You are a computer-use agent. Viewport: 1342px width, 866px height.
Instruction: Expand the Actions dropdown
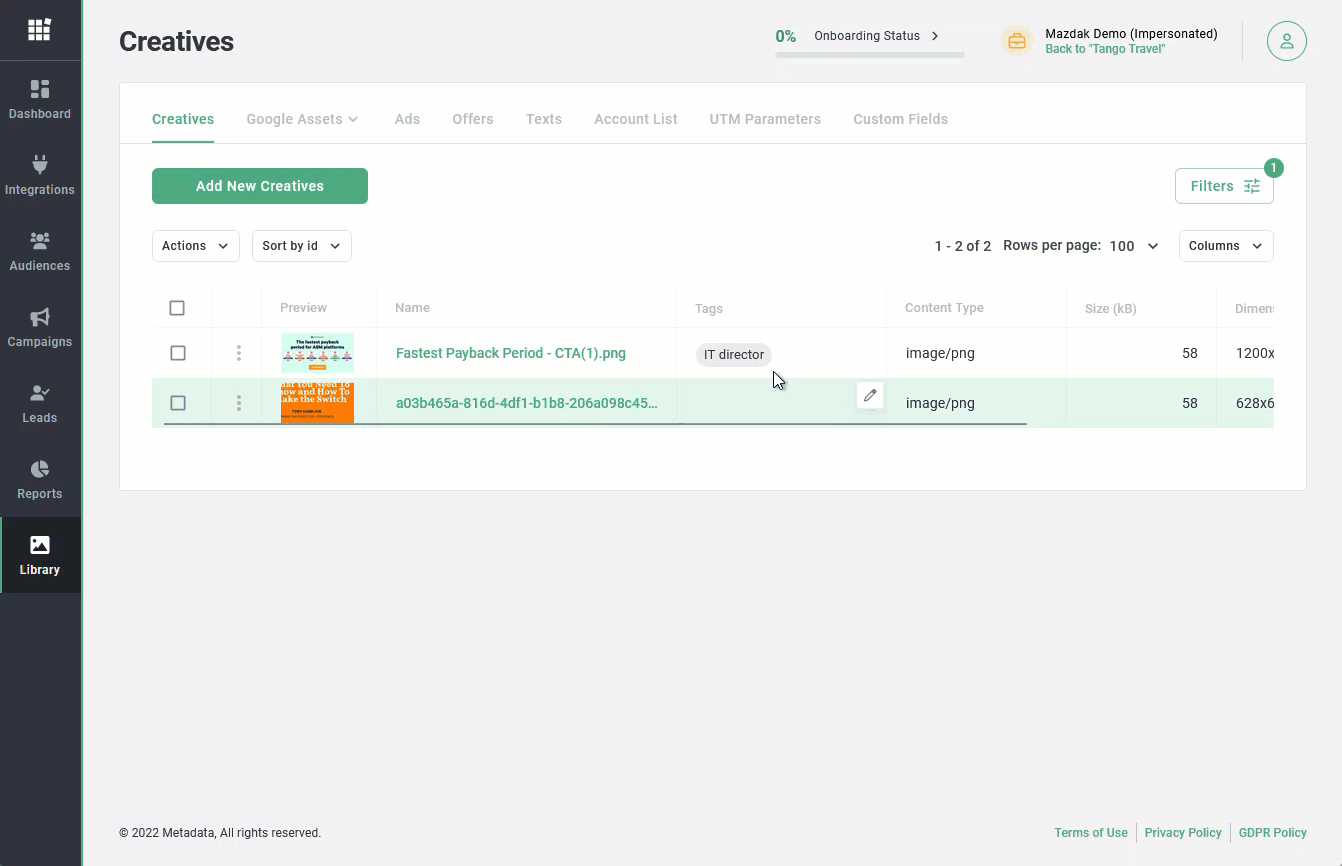click(195, 246)
